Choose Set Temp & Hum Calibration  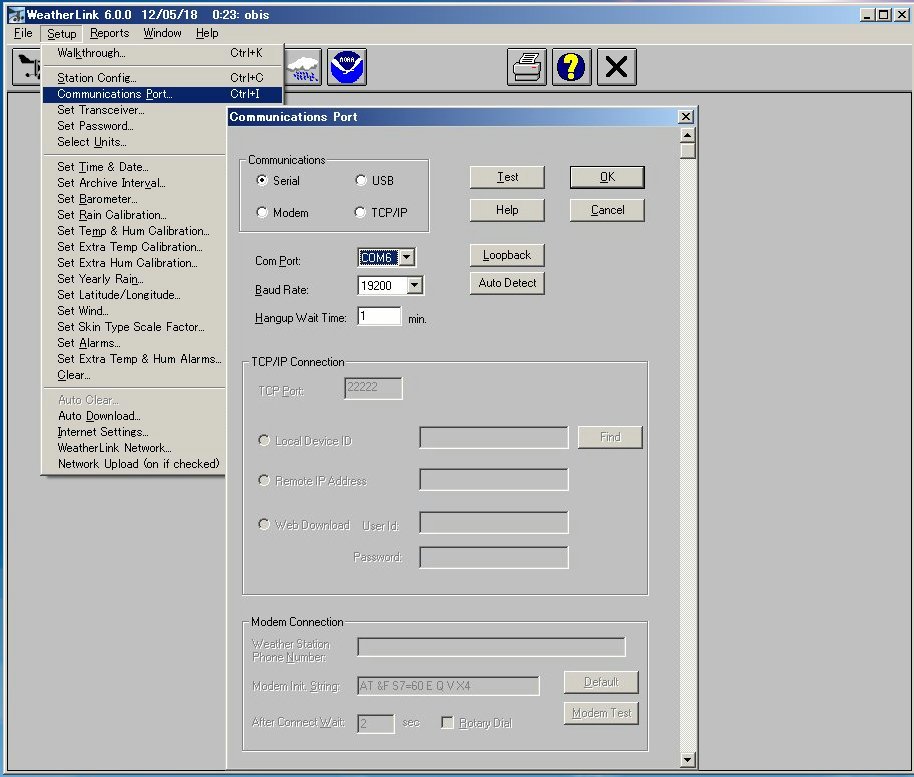135,231
